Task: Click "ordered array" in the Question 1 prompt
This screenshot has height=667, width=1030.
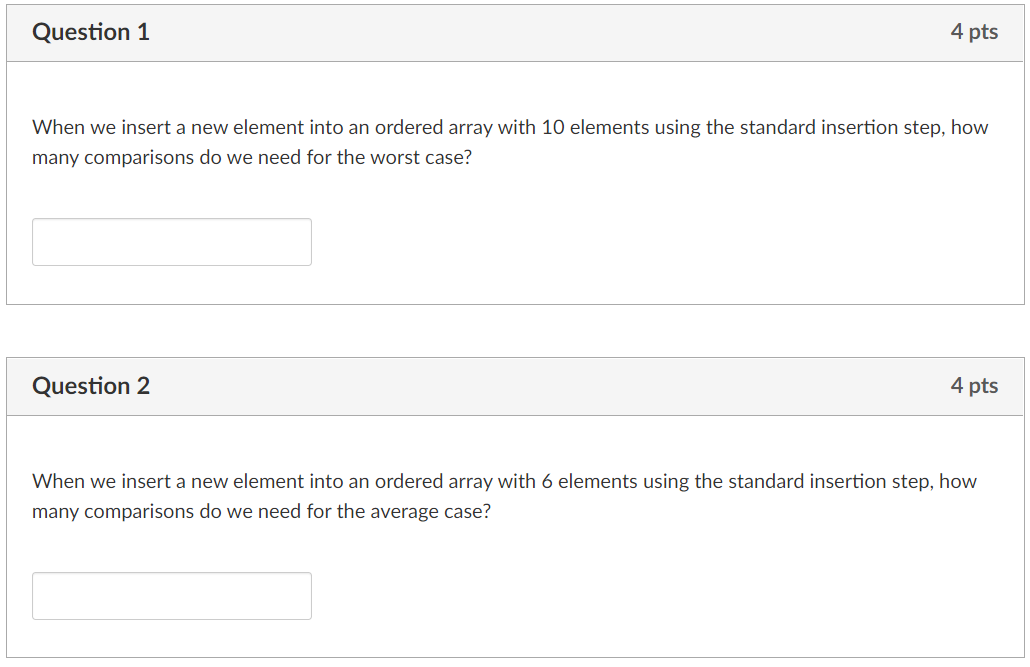Action: (x=434, y=127)
